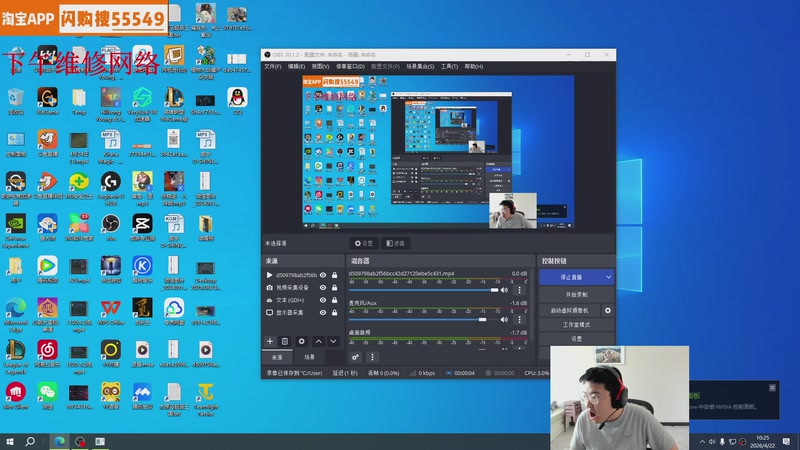Open the 帮助(H) menu in OBS

[473, 66]
